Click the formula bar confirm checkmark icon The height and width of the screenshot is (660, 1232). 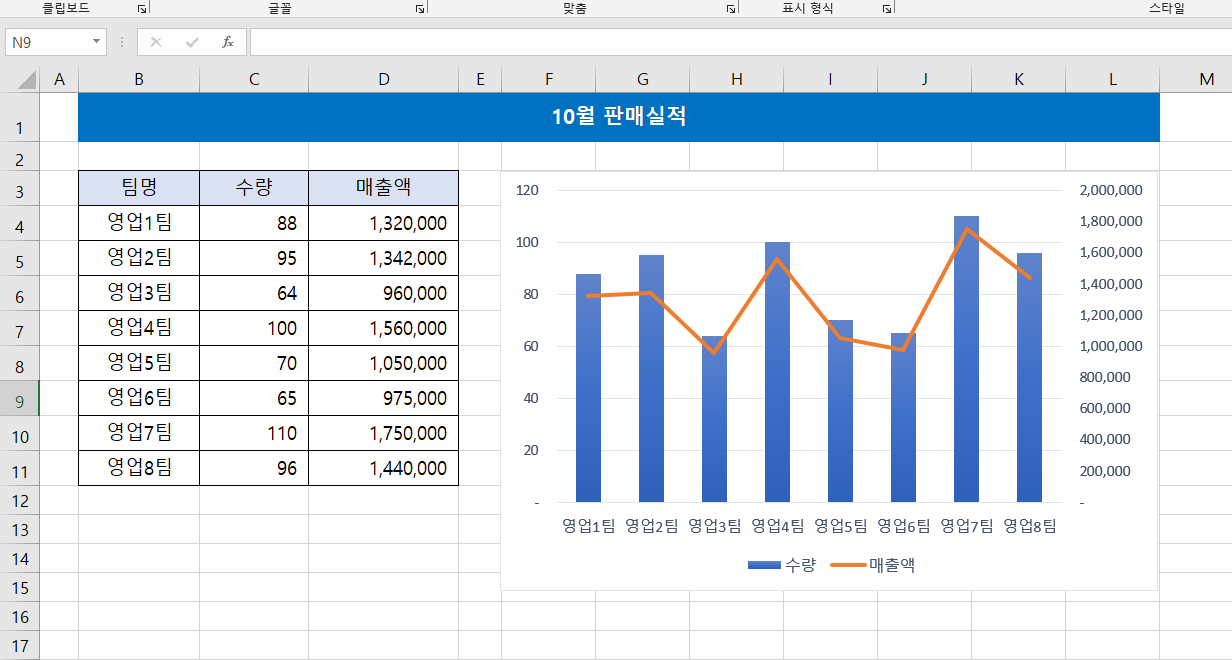coord(192,42)
